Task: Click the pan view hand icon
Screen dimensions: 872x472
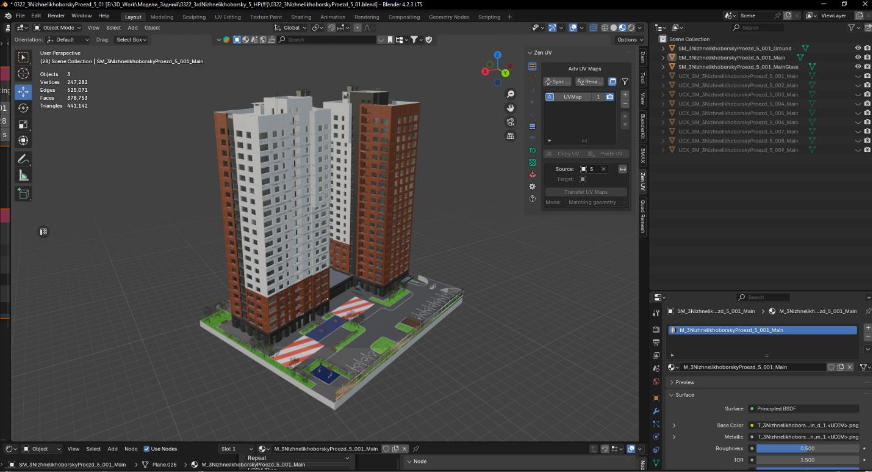Action: click(510, 108)
